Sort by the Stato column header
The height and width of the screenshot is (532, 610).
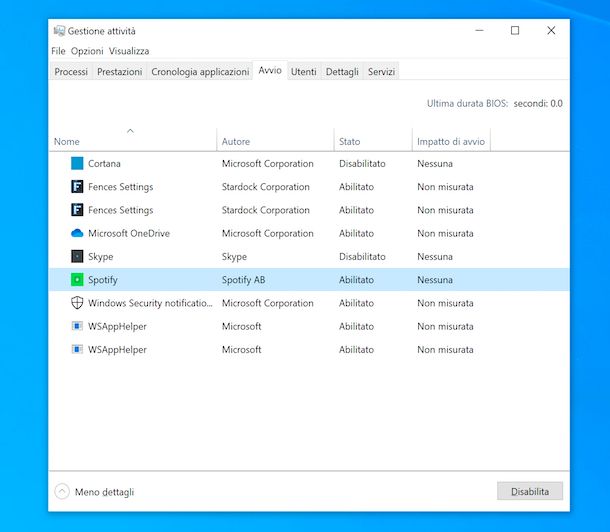point(373,141)
